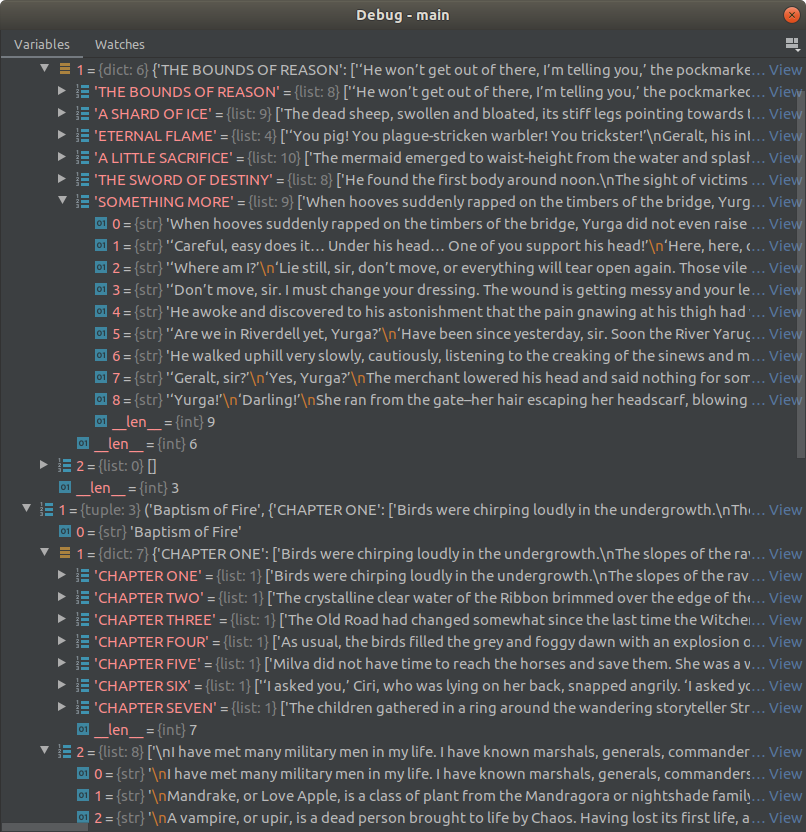This screenshot has width=806, height=832.
Task: Switch to the Variables tab
Action: click(x=42, y=44)
